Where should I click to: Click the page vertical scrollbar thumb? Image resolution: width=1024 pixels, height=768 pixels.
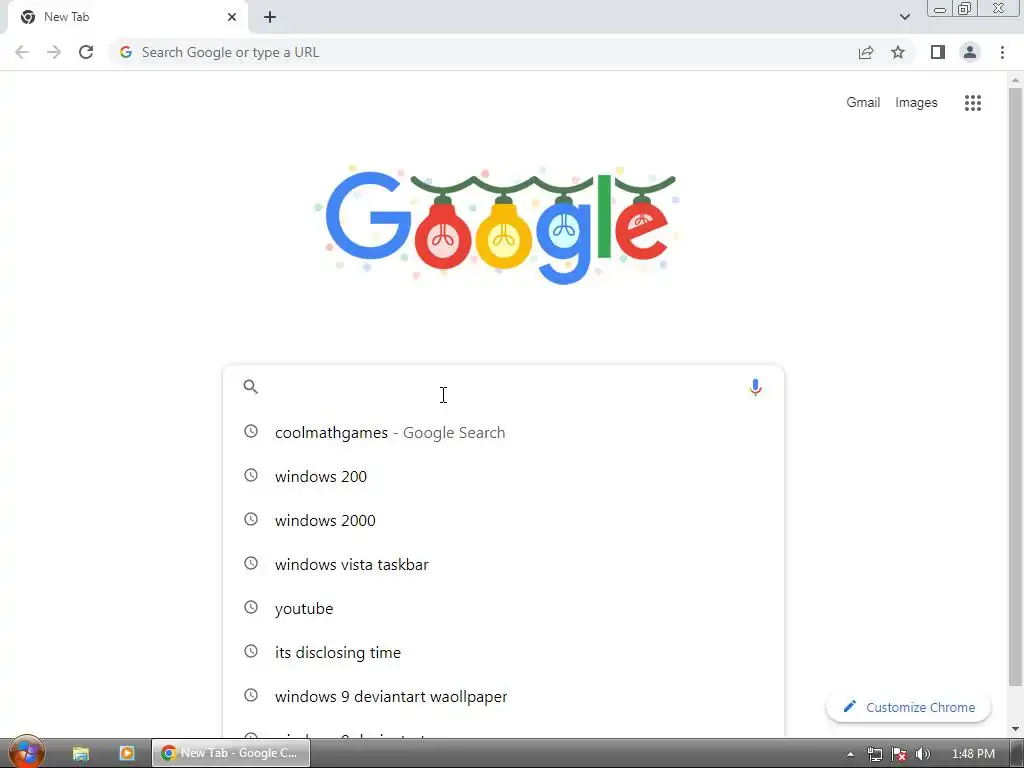point(1015,387)
